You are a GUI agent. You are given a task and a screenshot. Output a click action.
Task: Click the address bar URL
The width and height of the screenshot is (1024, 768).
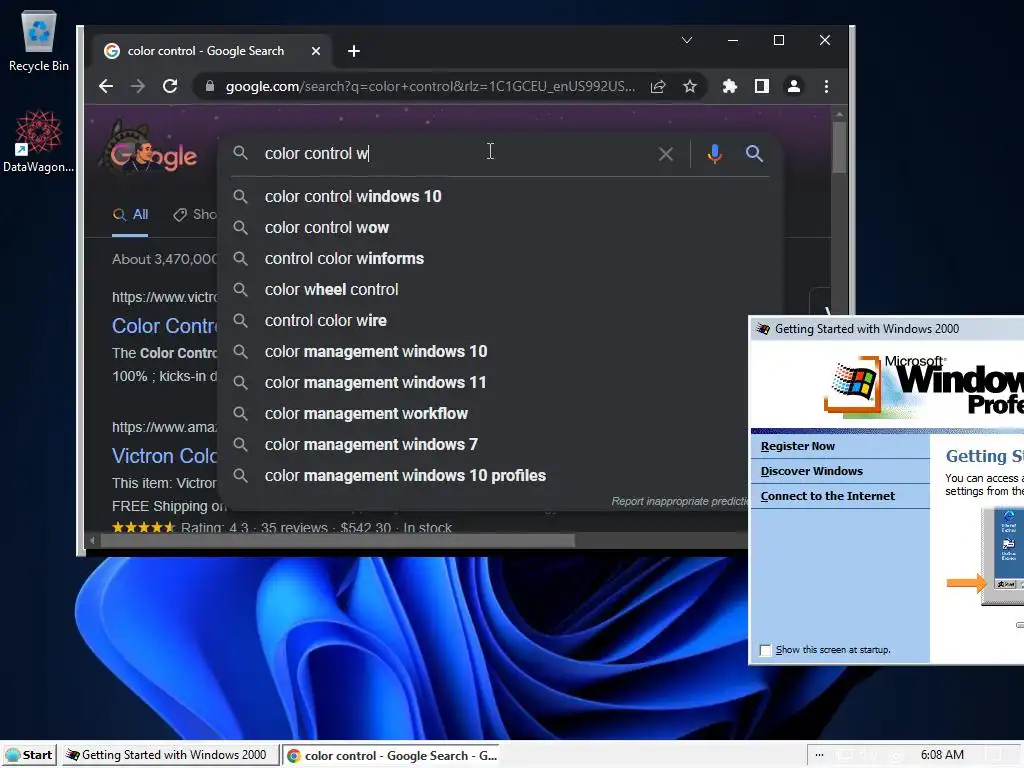[430, 86]
